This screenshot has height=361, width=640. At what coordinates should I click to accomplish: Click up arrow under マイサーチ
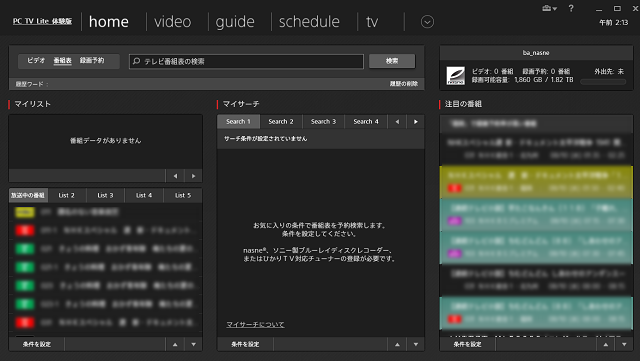(397, 344)
